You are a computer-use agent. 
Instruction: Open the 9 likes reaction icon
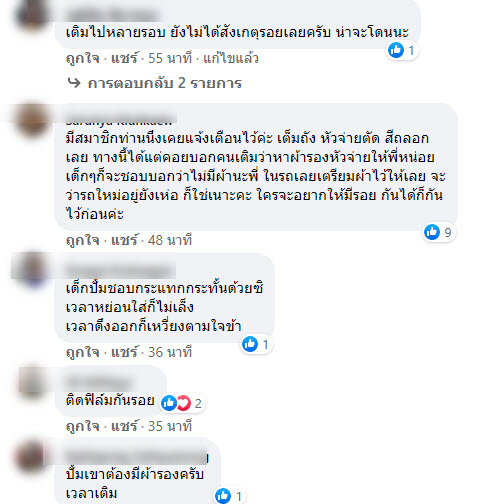tap(432, 232)
